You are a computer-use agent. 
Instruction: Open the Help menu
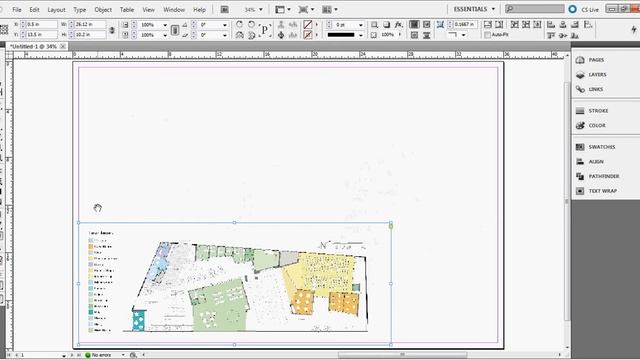[x=199, y=9]
